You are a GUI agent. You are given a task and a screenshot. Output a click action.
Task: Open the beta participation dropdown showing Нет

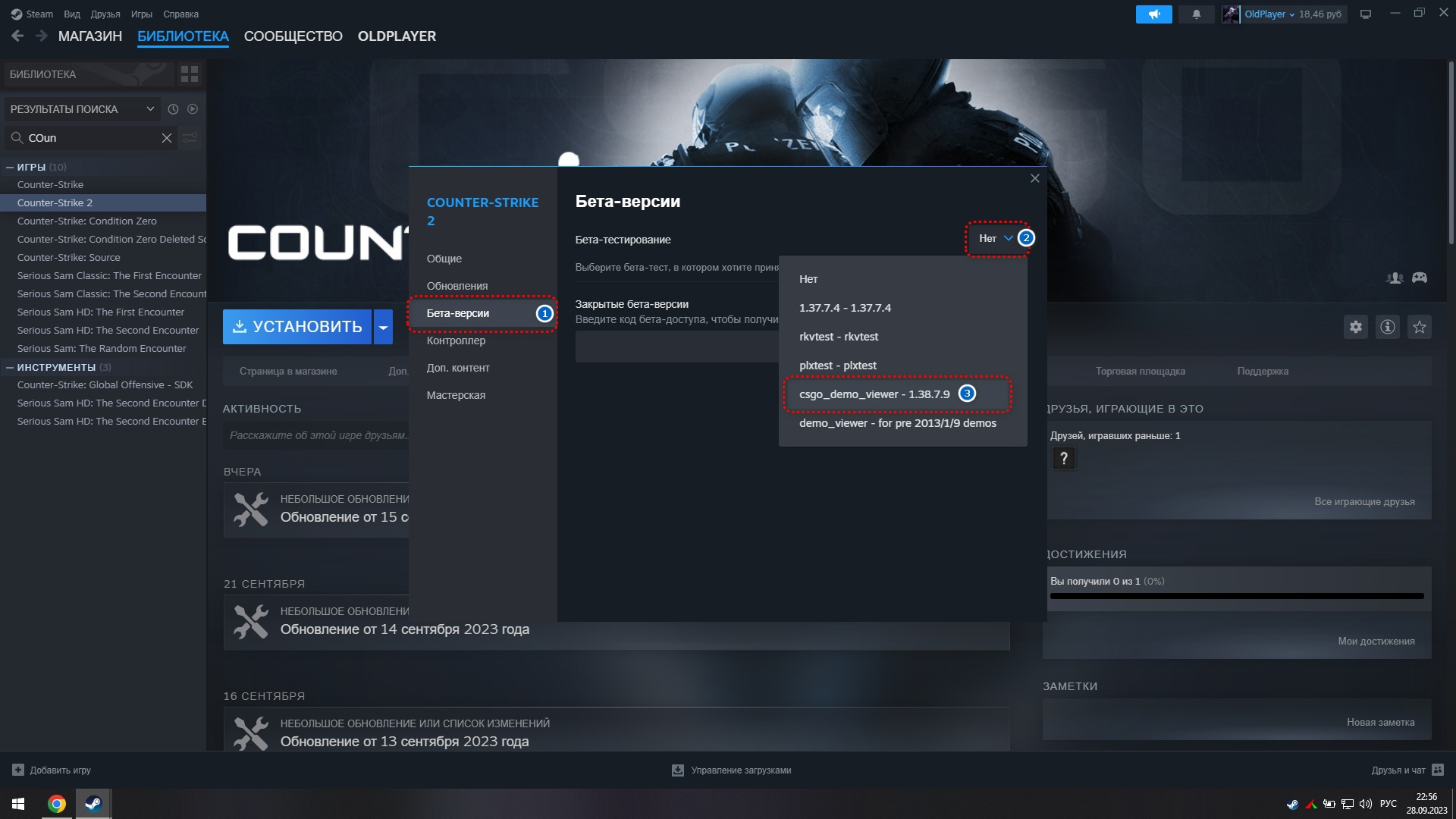(x=996, y=238)
